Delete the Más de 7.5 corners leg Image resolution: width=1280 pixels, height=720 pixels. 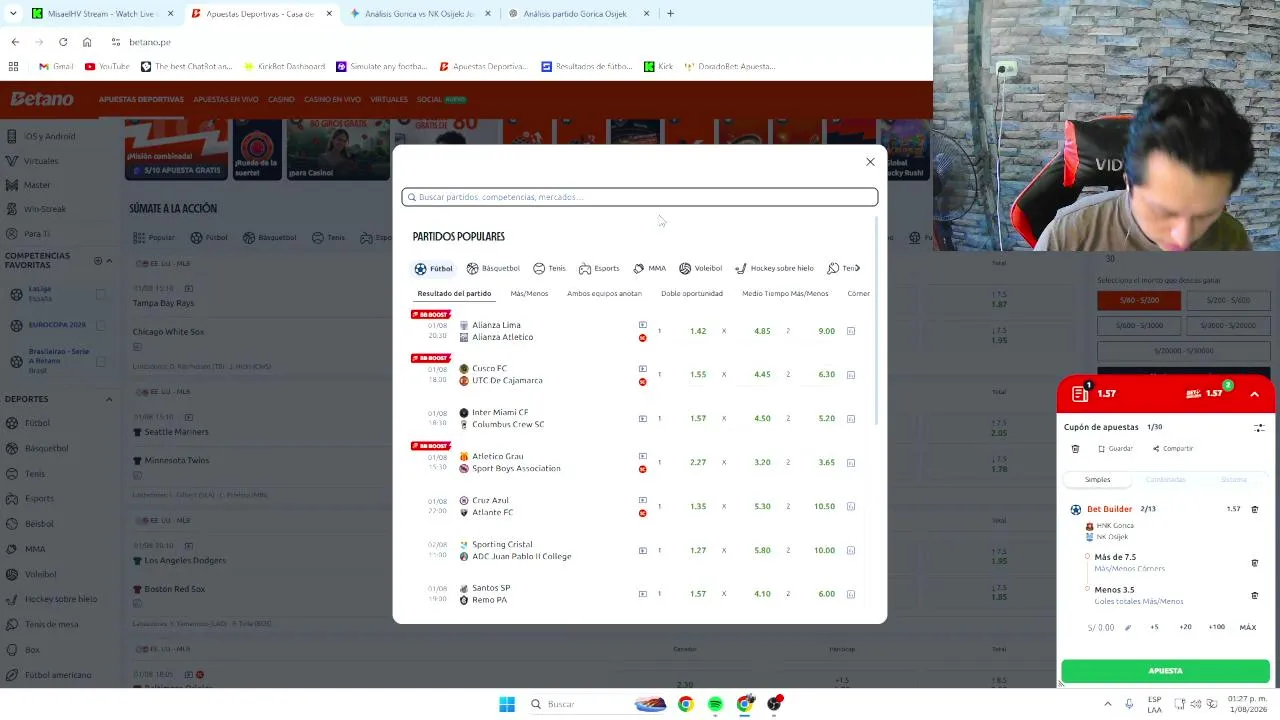coord(1254,563)
